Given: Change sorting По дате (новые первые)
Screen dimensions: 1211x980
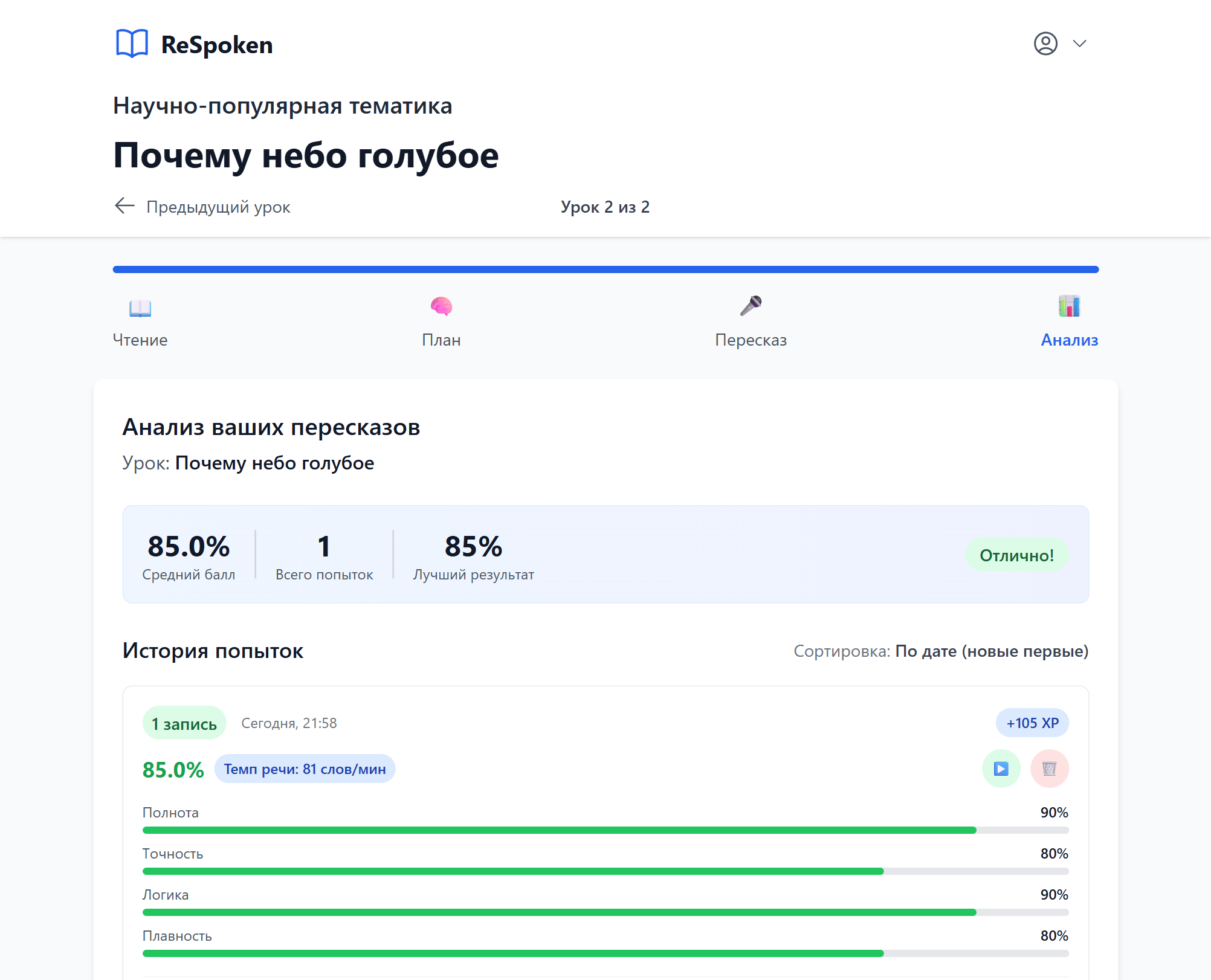Looking at the screenshot, I should pyautogui.click(x=991, y=651).
